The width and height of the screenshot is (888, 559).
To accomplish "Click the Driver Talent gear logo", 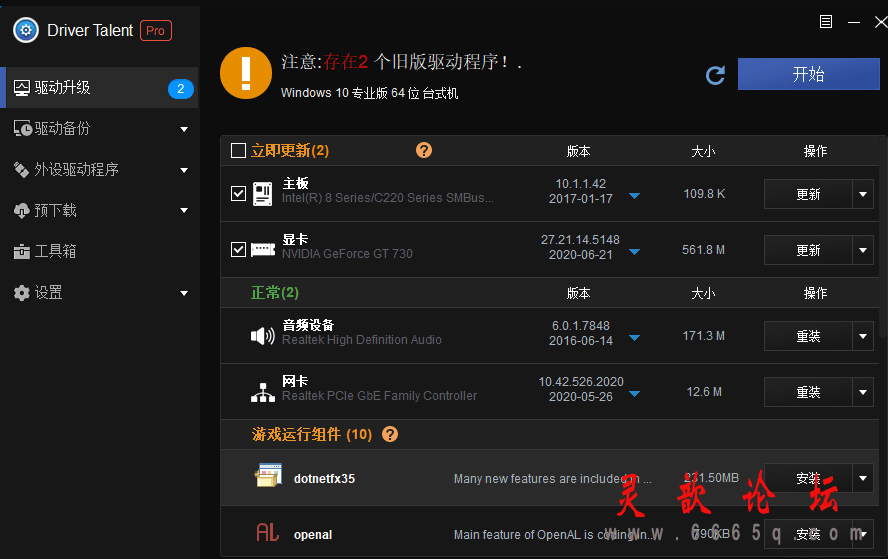I will pyautogui.click(x=25, y=30).
